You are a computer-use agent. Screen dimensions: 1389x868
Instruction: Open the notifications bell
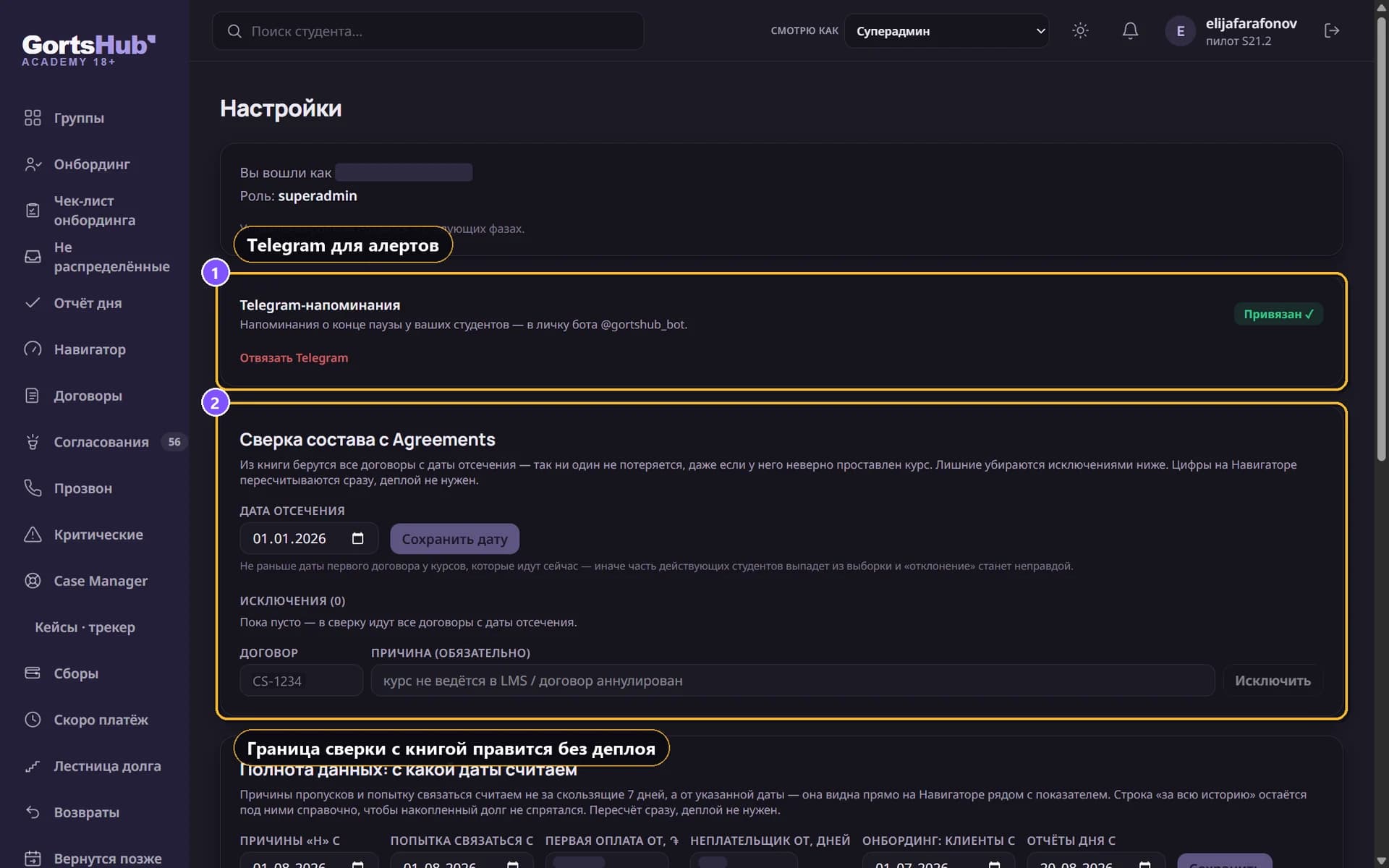1130,30
